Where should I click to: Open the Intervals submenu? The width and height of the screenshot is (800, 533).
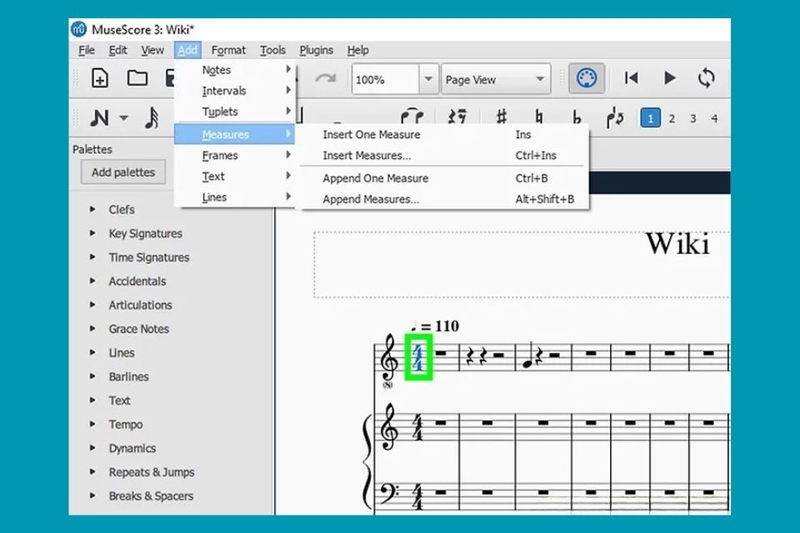pos(235,91)
